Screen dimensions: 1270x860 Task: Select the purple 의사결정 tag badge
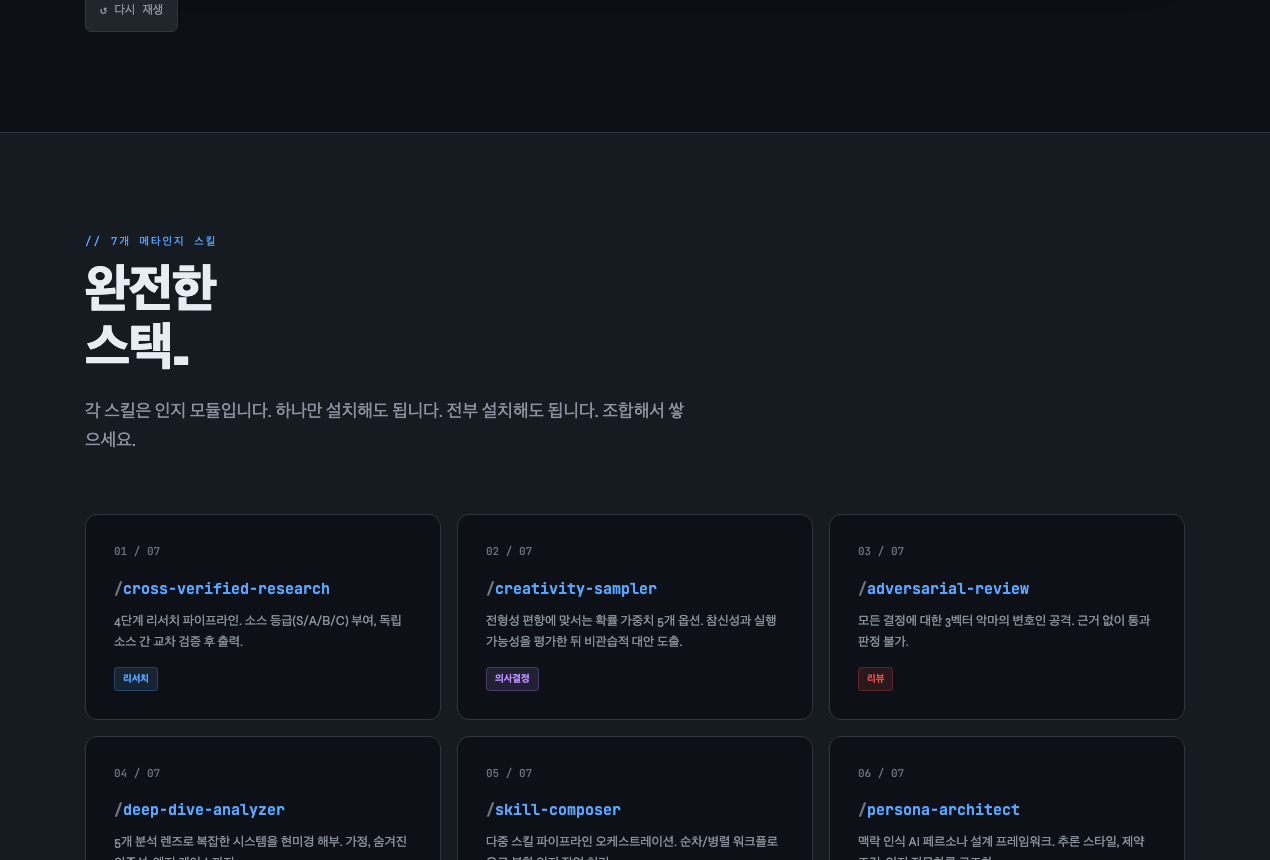(x=512, y=679)
